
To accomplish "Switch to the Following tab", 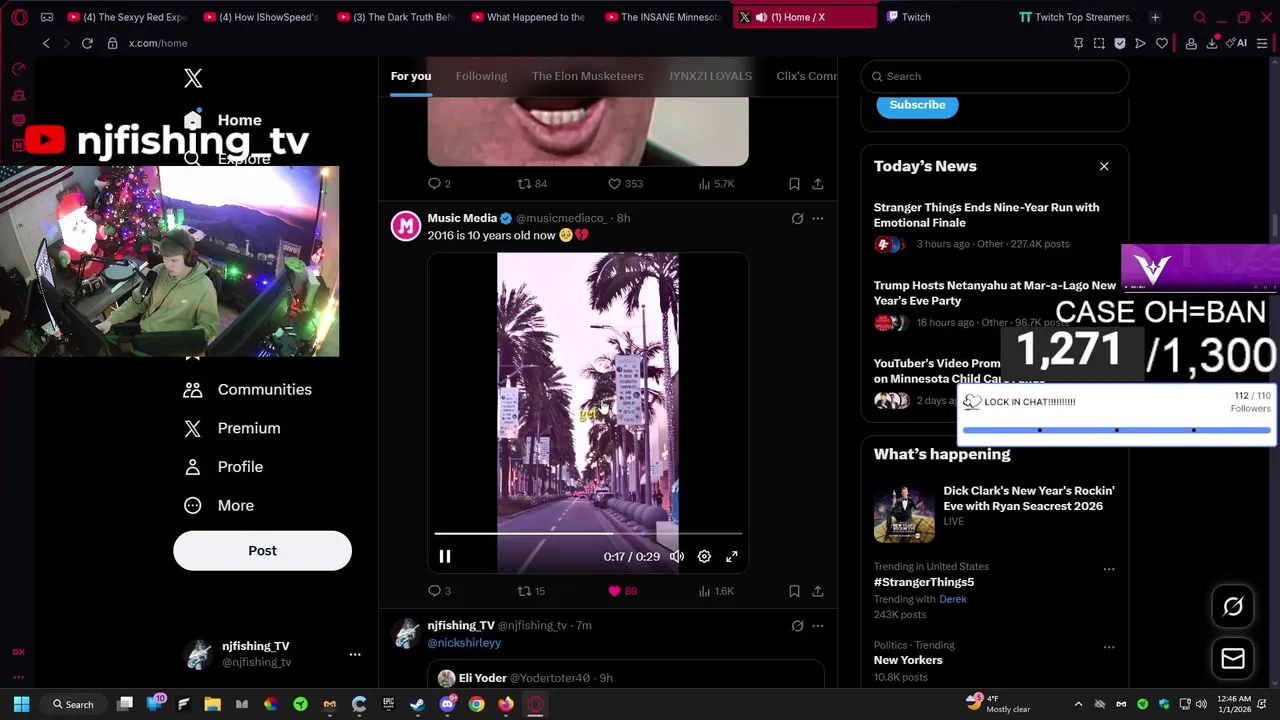I will 481,76.
